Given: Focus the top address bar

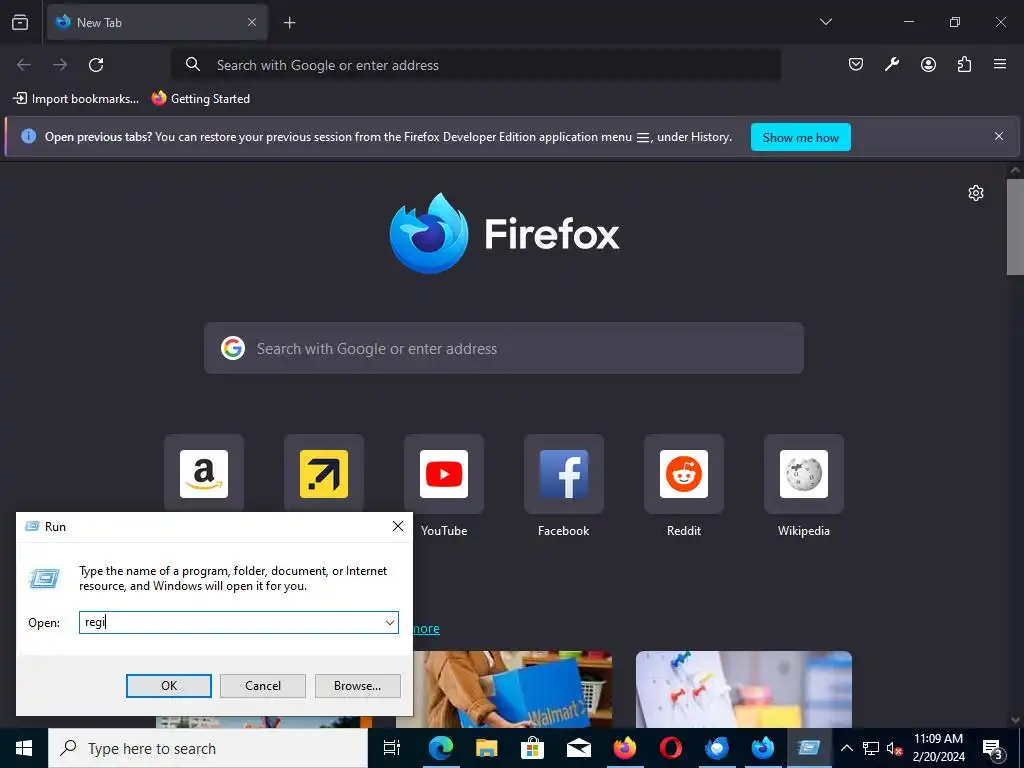Looking at the screenshot, I should [475, 65].
